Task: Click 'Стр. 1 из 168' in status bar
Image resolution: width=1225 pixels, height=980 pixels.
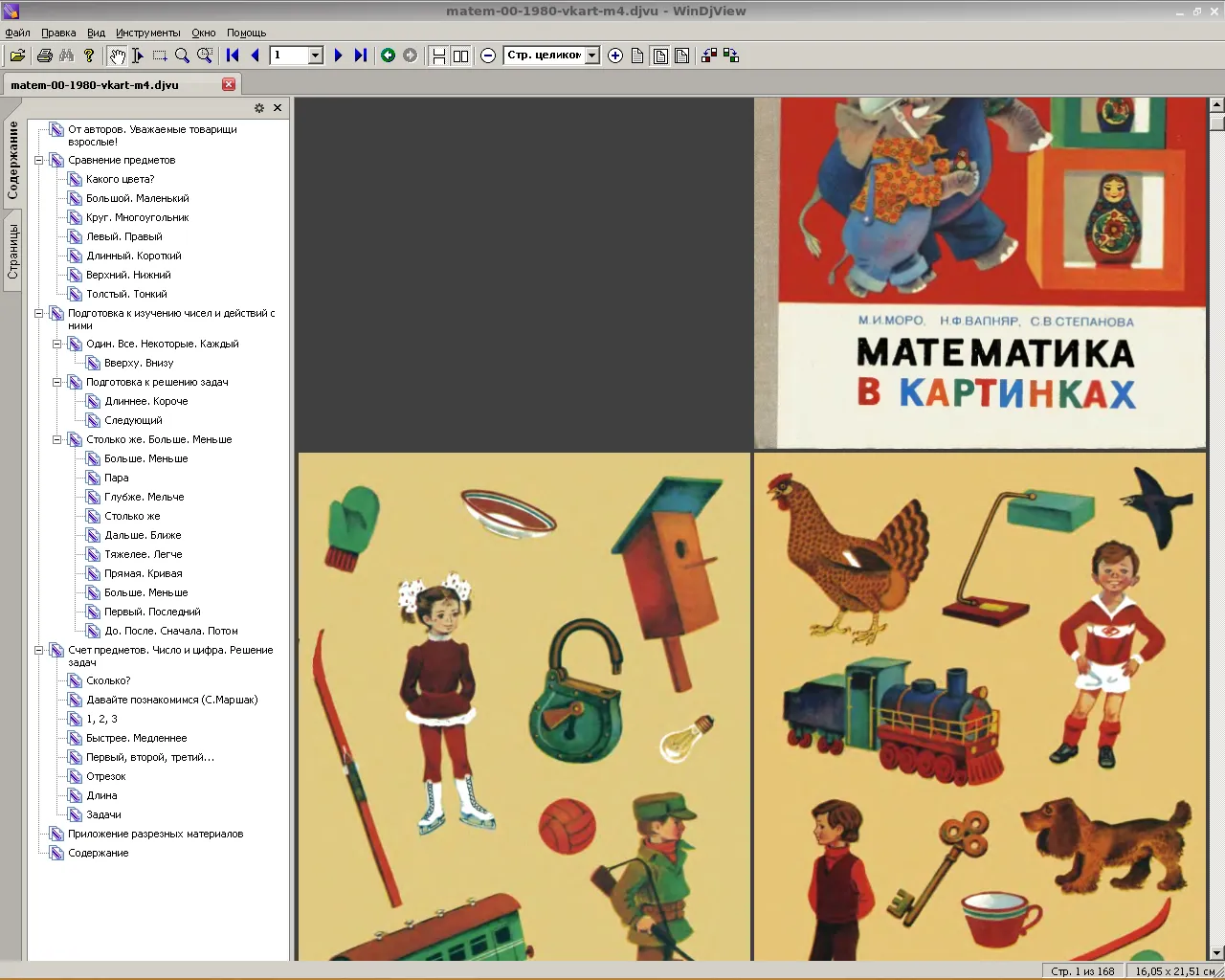Action: (1082, 971)
